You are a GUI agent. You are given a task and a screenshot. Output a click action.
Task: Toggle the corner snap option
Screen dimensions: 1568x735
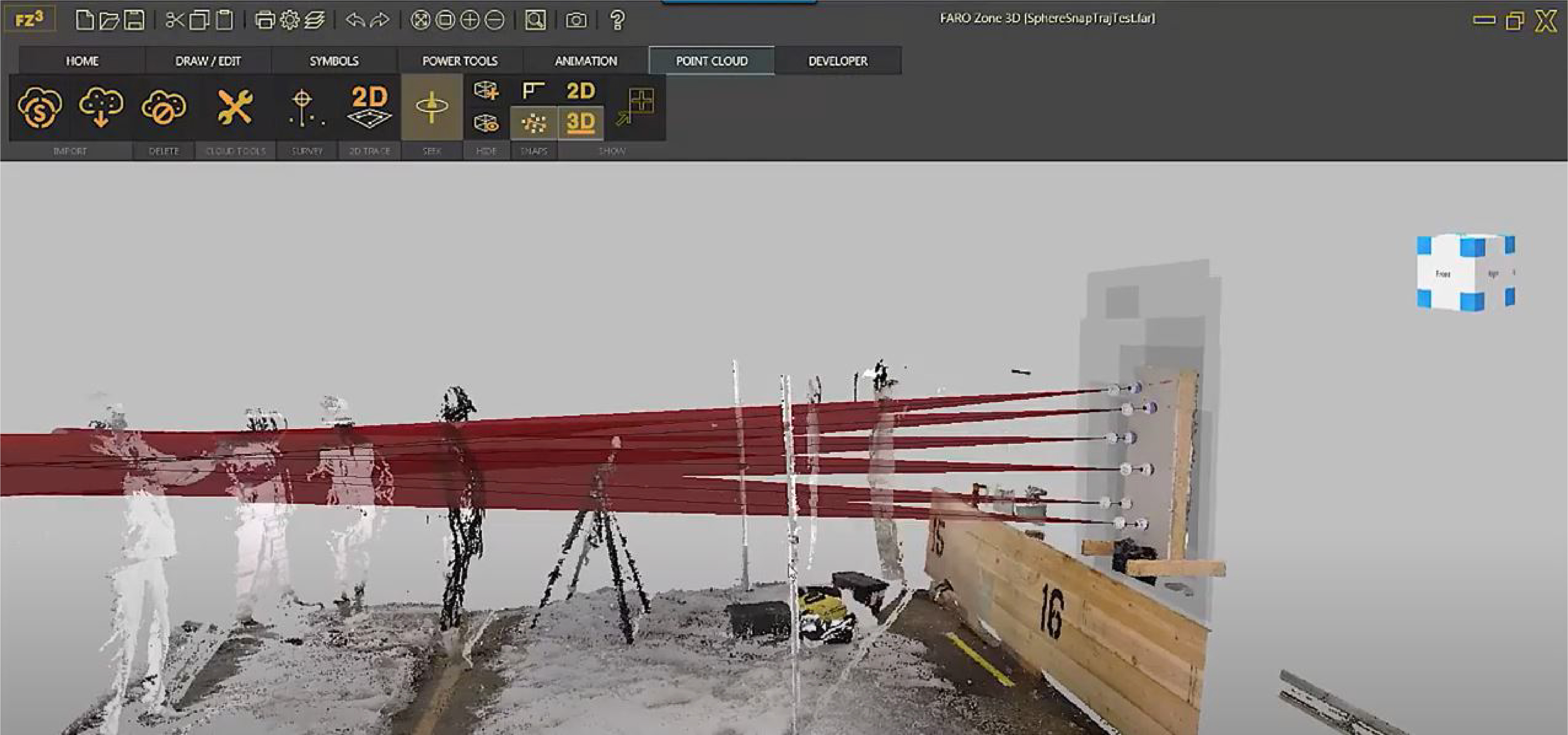[x=533, y=91]
